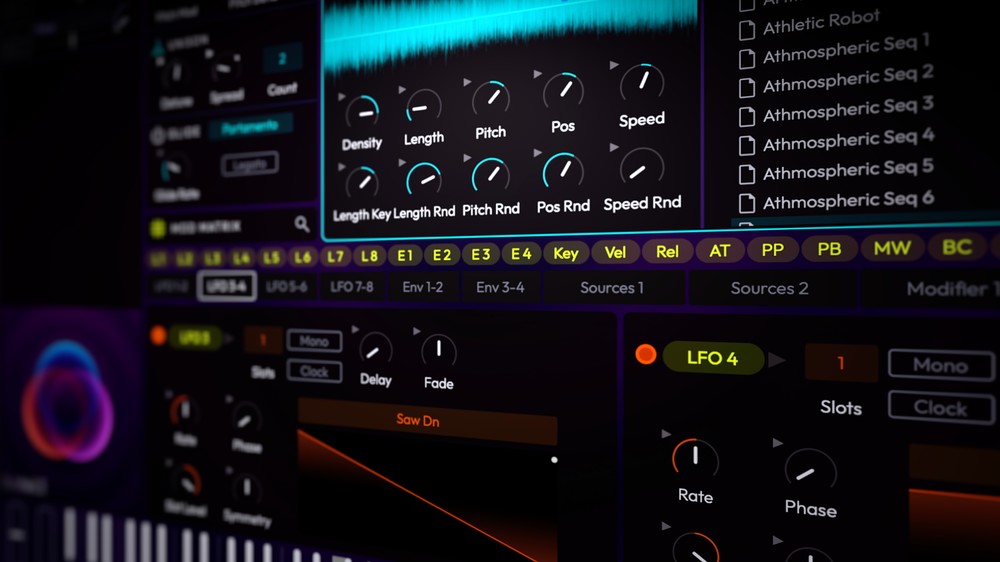Expand the arrow next to LFO 4 label
The width and height of the screenshot is (1000, 562).
coord(777,359)
